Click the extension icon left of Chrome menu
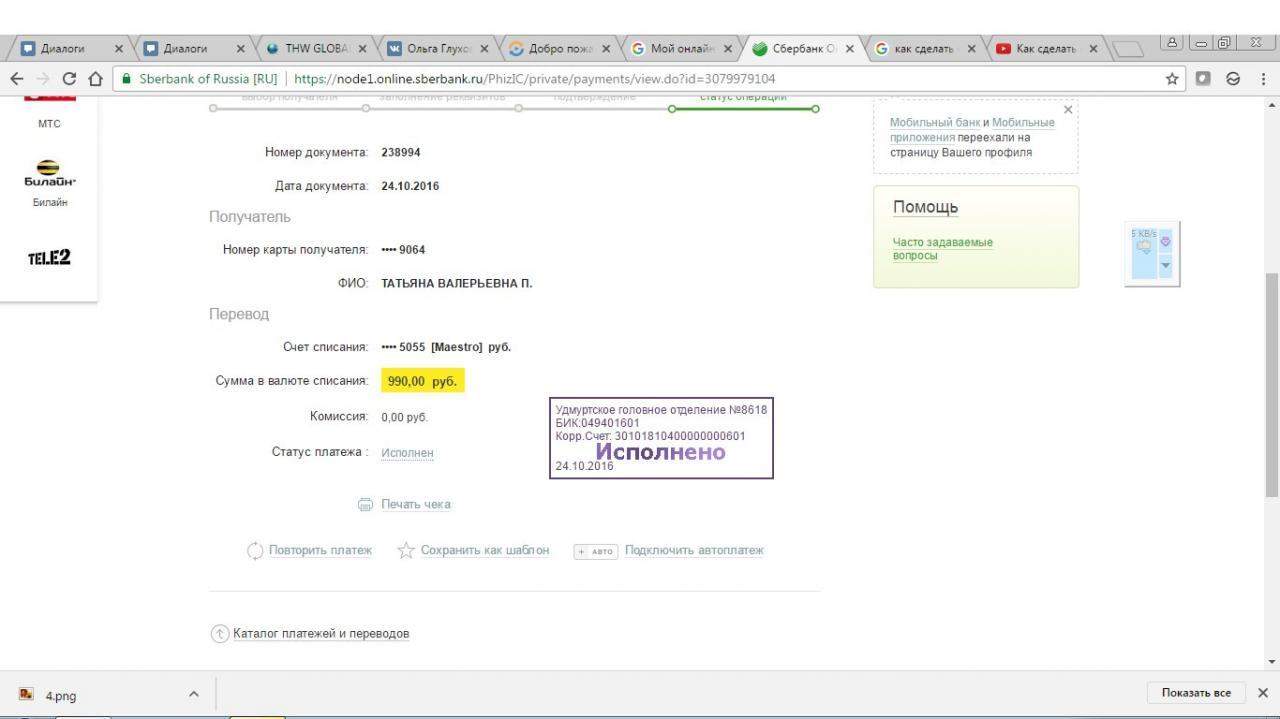The width and height of the screenshot is (1280, 719). [1233, 79]
